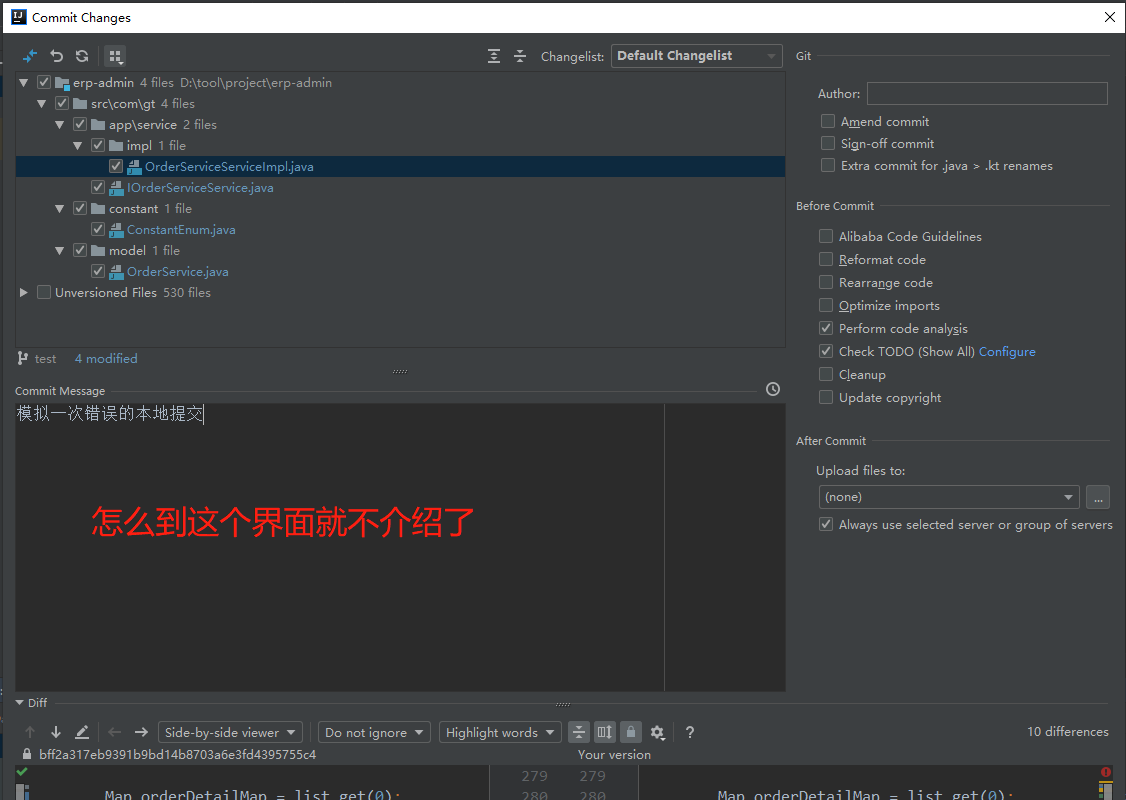Select ConstantEnum.java in the tree
This screenshot has width=1126, height=800.
pyautogui.click(x=181, y=230)
